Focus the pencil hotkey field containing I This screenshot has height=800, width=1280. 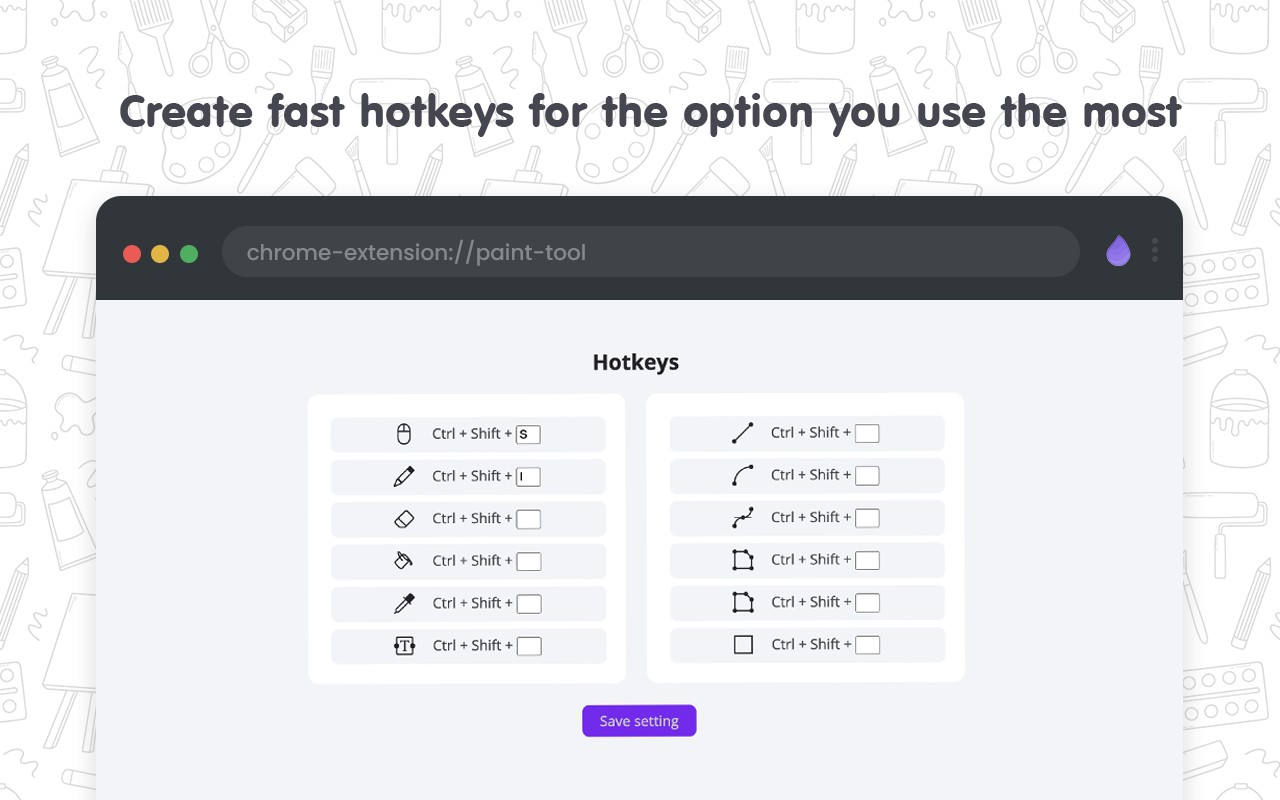[x=528, y=477]
